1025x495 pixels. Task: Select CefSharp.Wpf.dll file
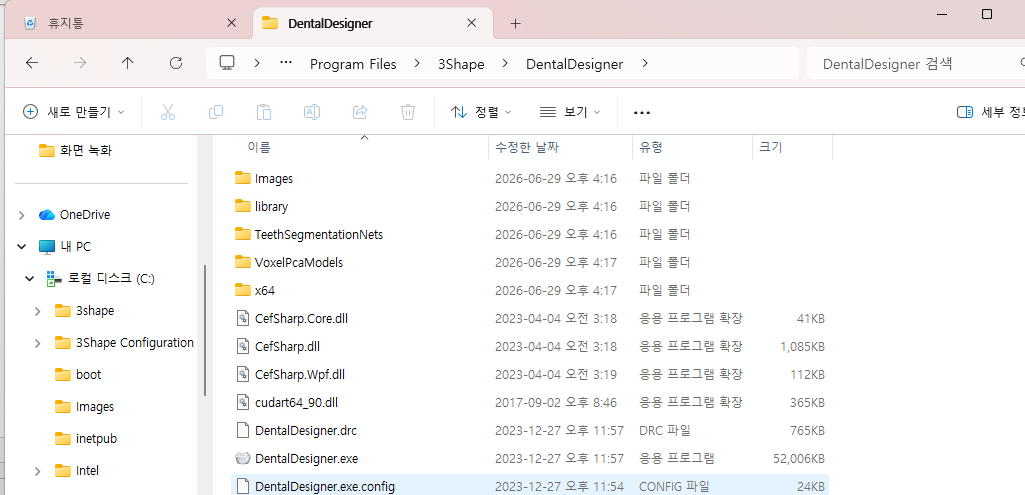pyautogui.click(x=530, y=375)
